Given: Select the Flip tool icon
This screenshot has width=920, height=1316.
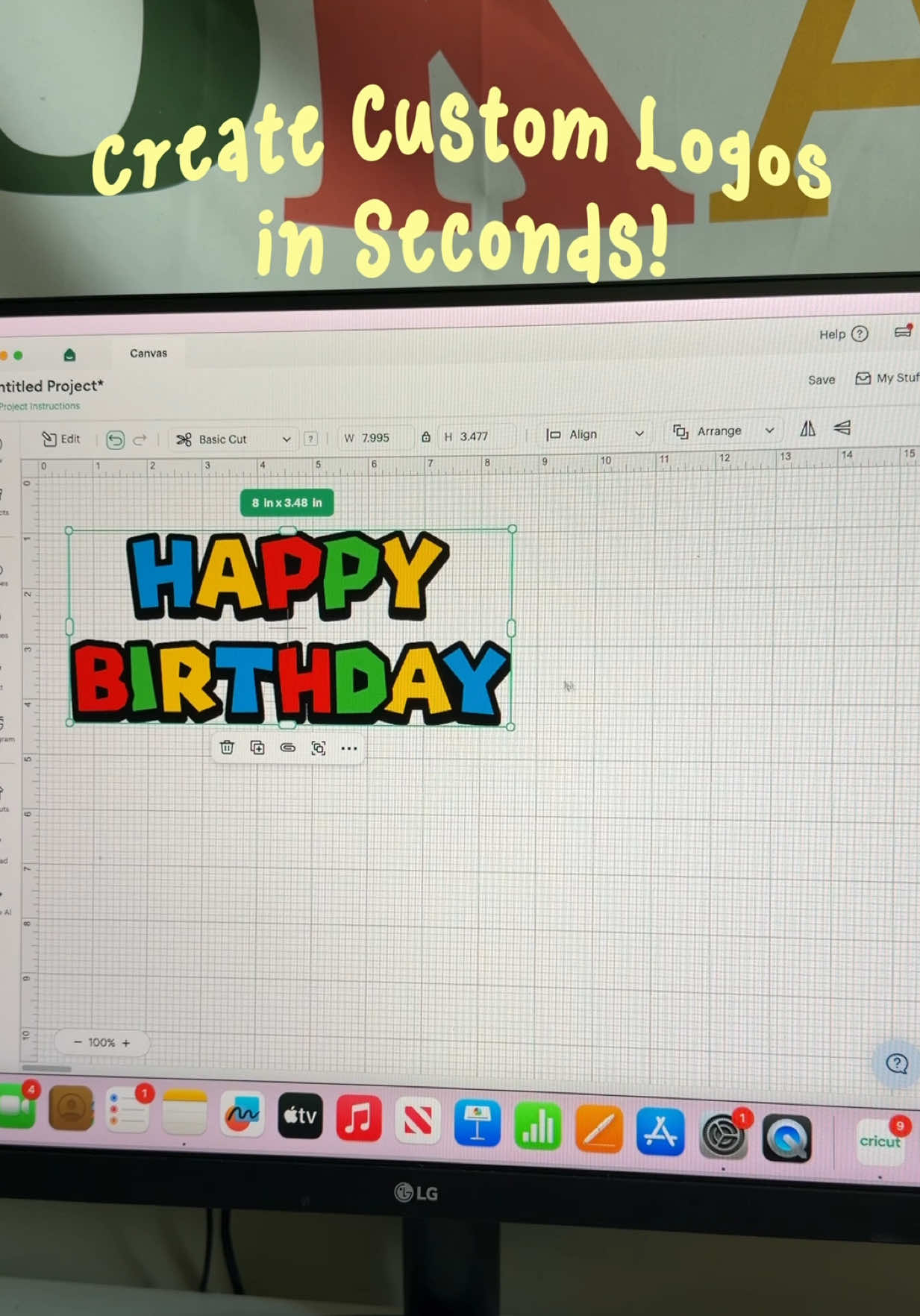Looking at the screenshot, I should click(x=807, y=428).
